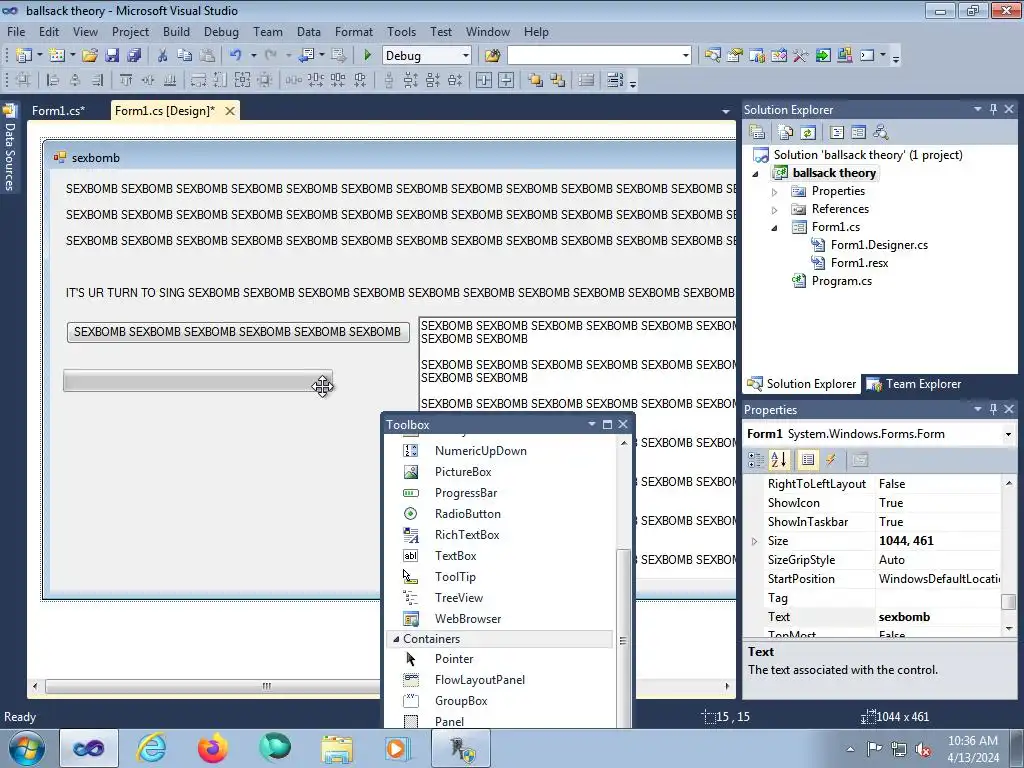Click Refresh icon in Solution Explorer
The height and width of the screenshot is (768, 1024).
coord(808,133)
